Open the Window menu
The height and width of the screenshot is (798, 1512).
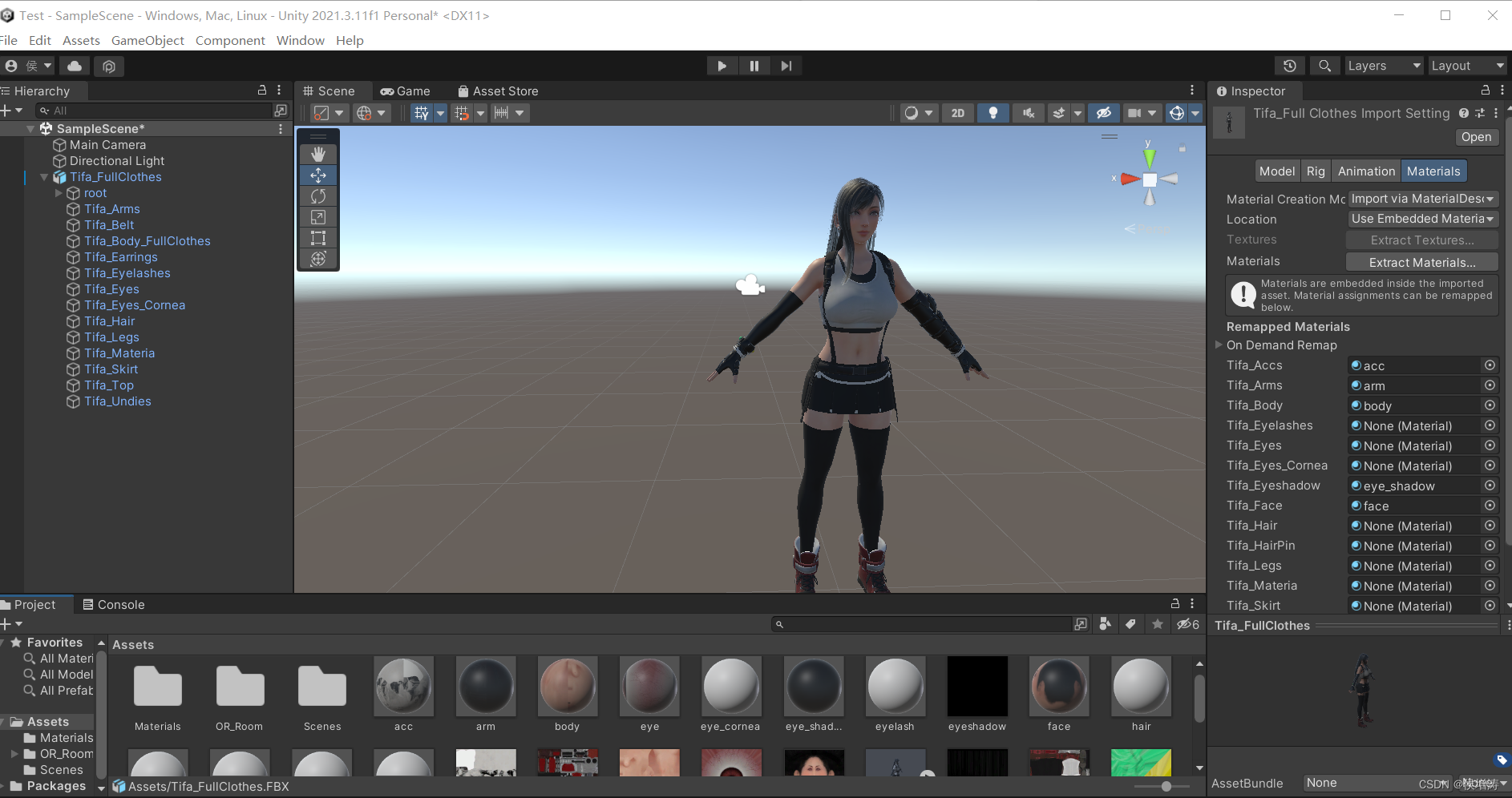click(x=301, y=40)
